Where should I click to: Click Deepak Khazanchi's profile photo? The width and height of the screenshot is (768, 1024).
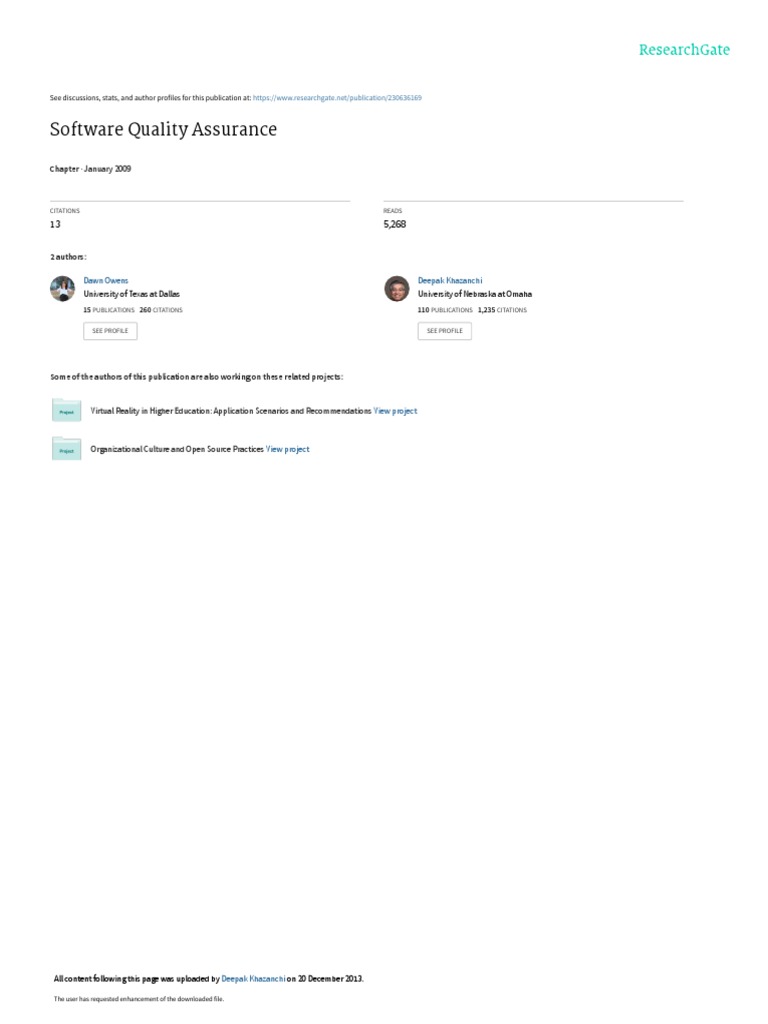(396, 289)
